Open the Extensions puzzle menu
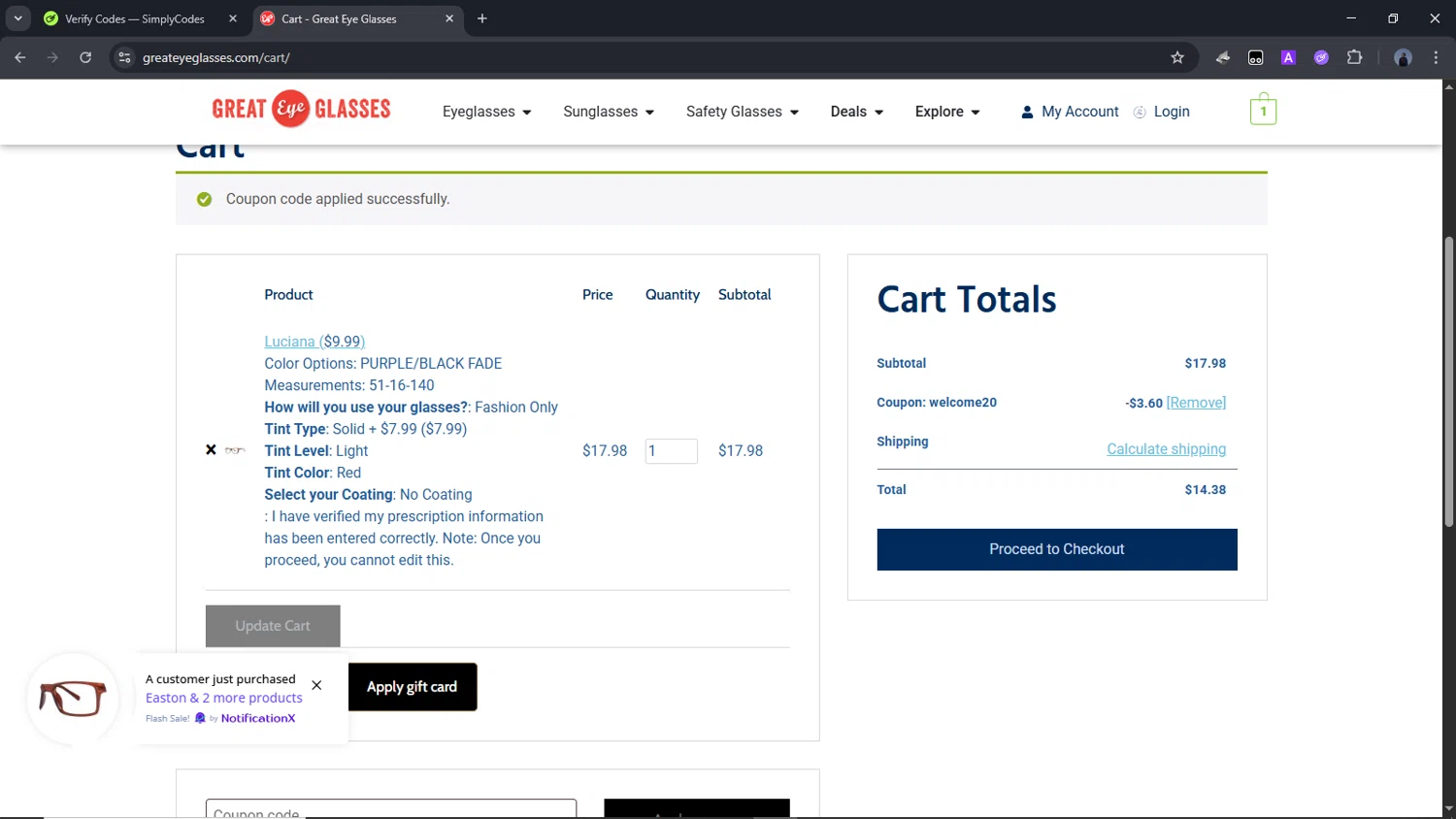Image resolution: width=1456 pixels, height=819 pixels. [1354, 57]
